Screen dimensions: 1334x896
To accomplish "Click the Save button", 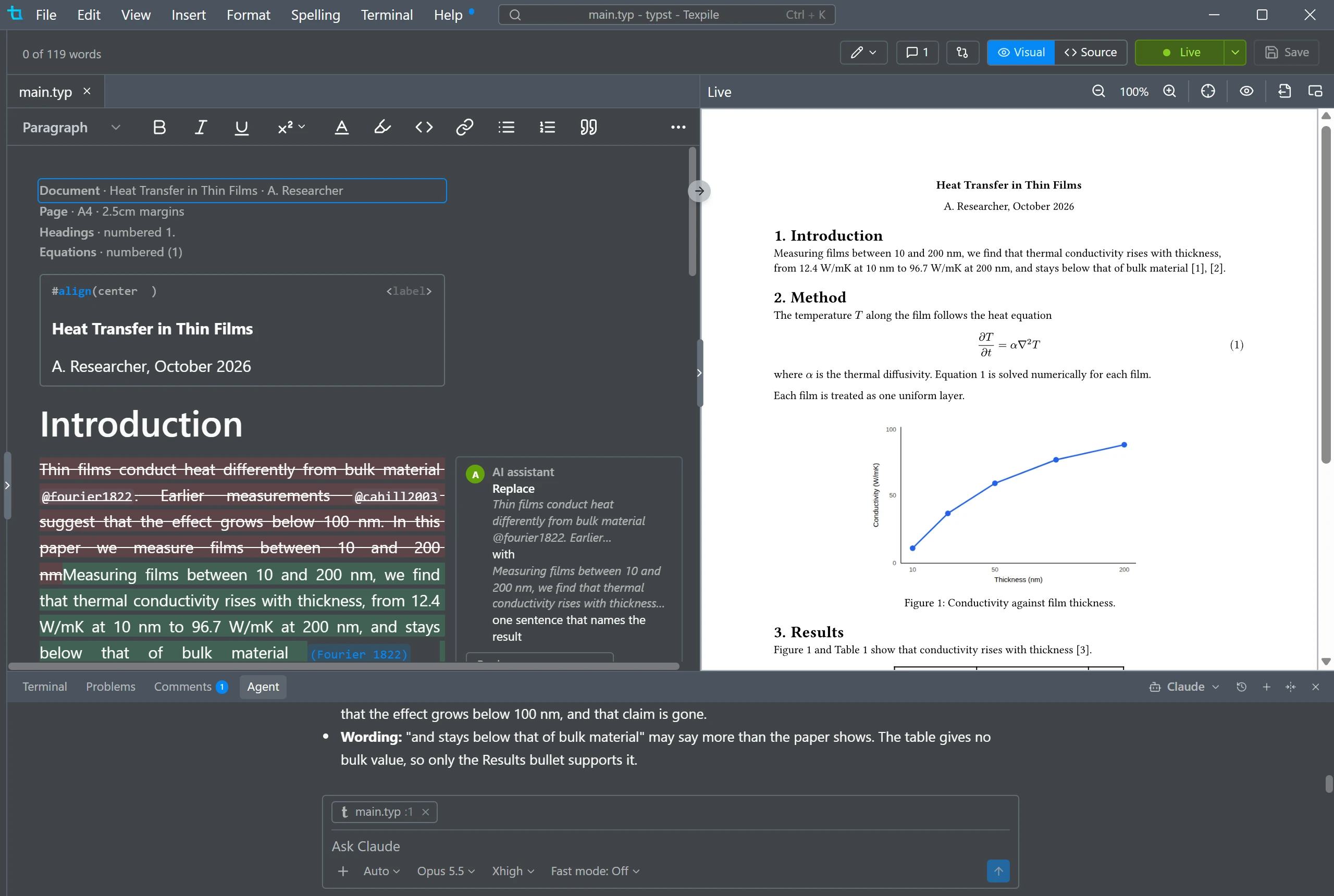I will (x=1287, y=53).
